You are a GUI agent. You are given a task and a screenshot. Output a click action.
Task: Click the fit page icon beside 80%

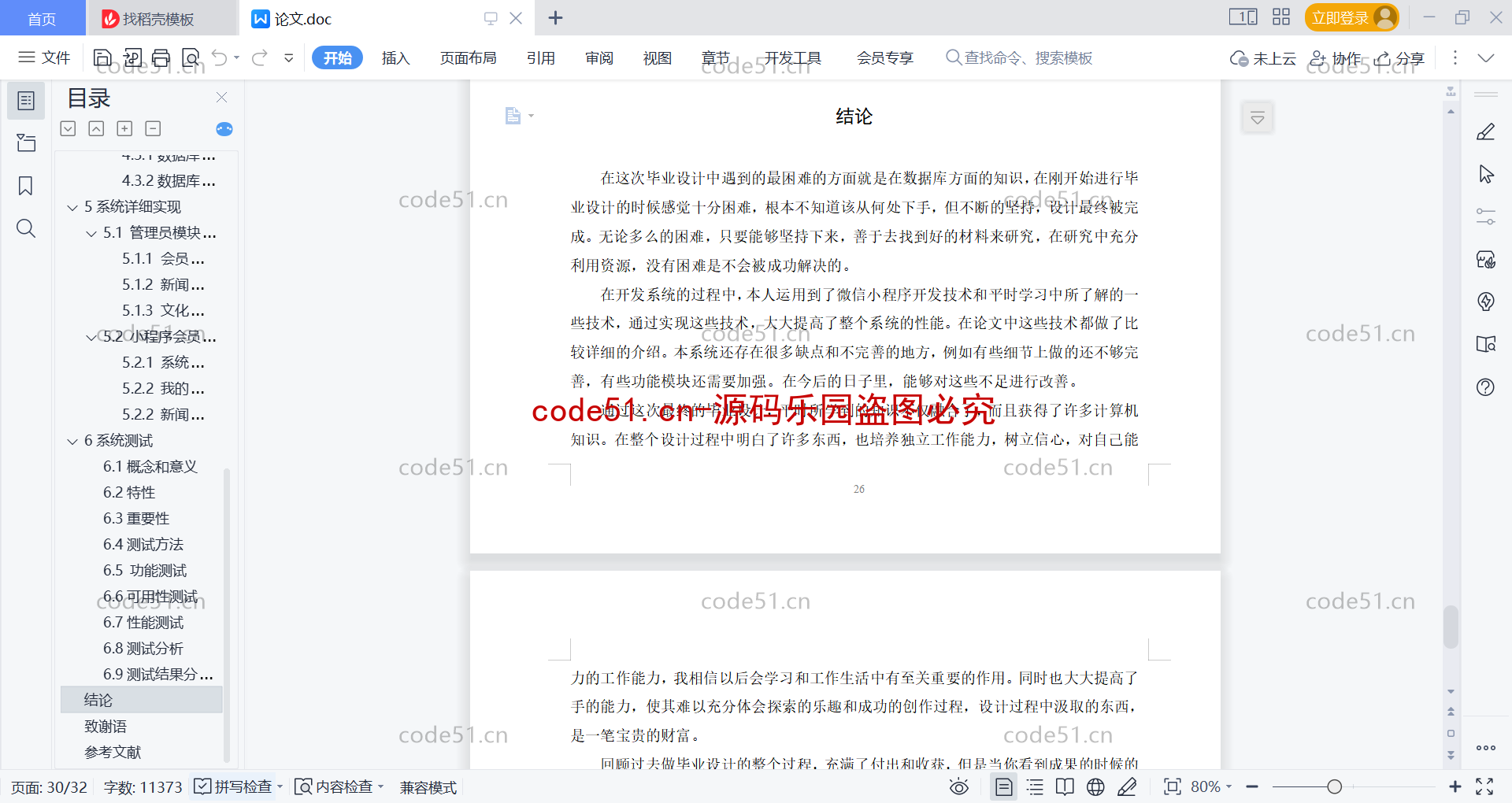point(1173,786)
